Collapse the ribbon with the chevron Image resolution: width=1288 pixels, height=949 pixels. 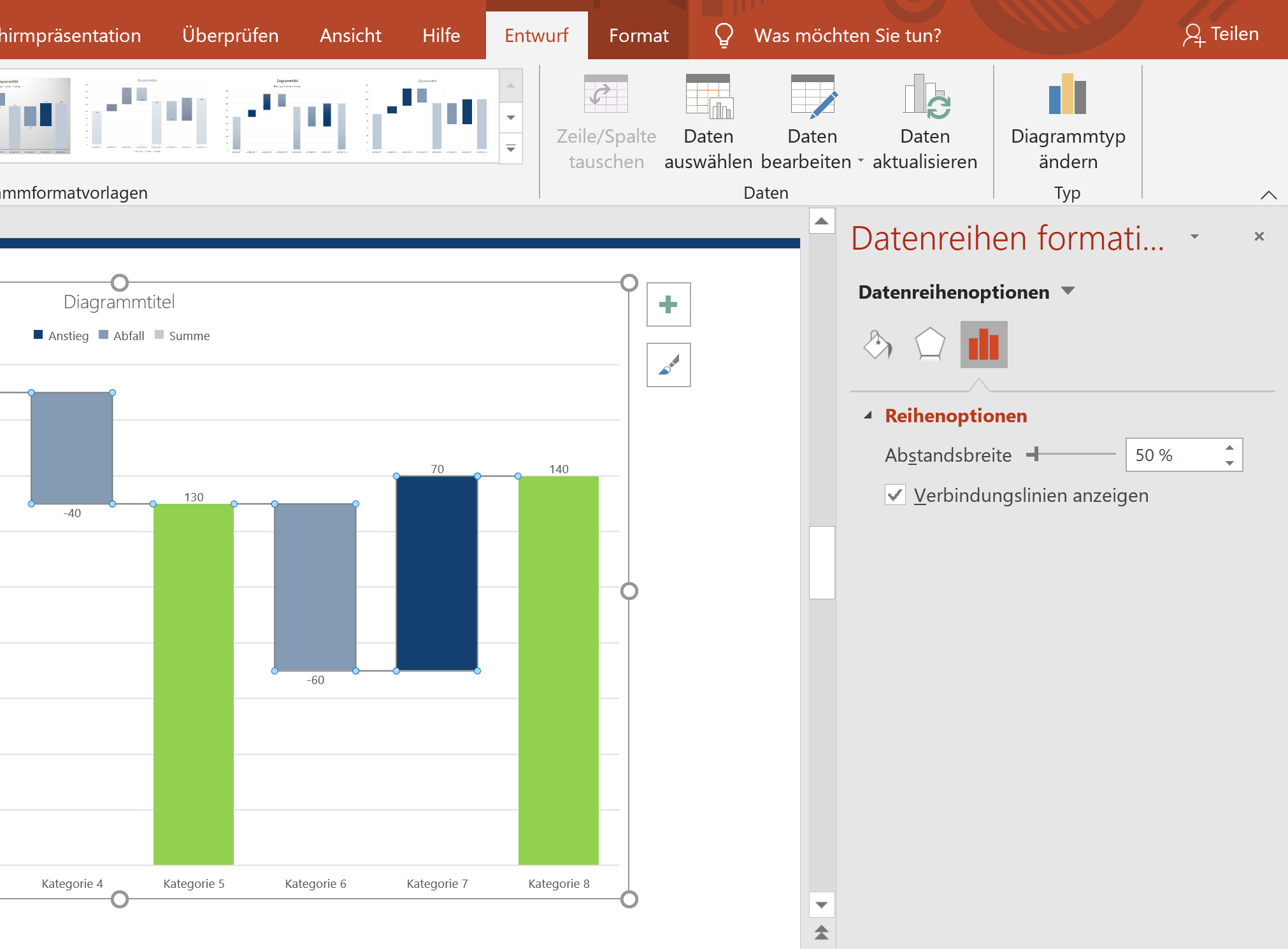coord(1268,195)
